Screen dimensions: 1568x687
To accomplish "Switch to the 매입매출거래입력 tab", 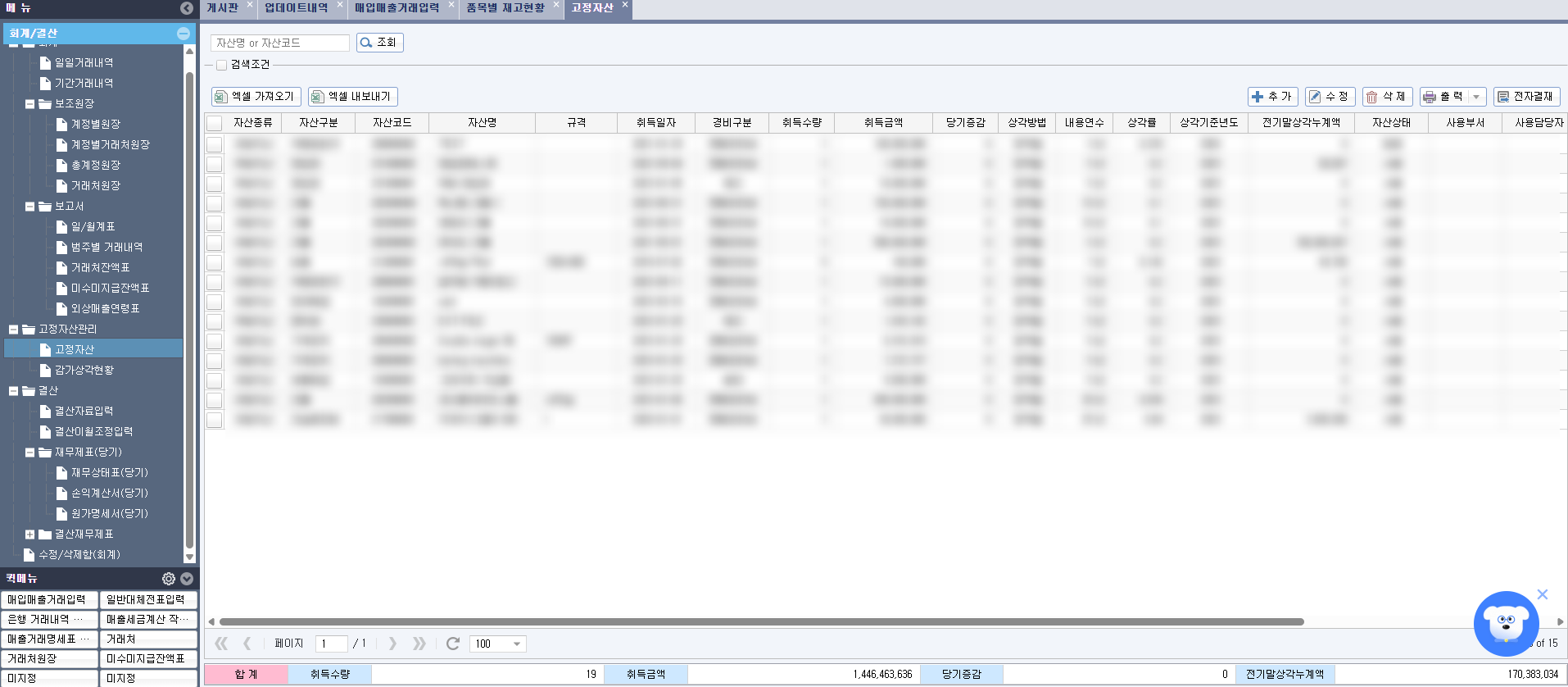I will [397, 8].
